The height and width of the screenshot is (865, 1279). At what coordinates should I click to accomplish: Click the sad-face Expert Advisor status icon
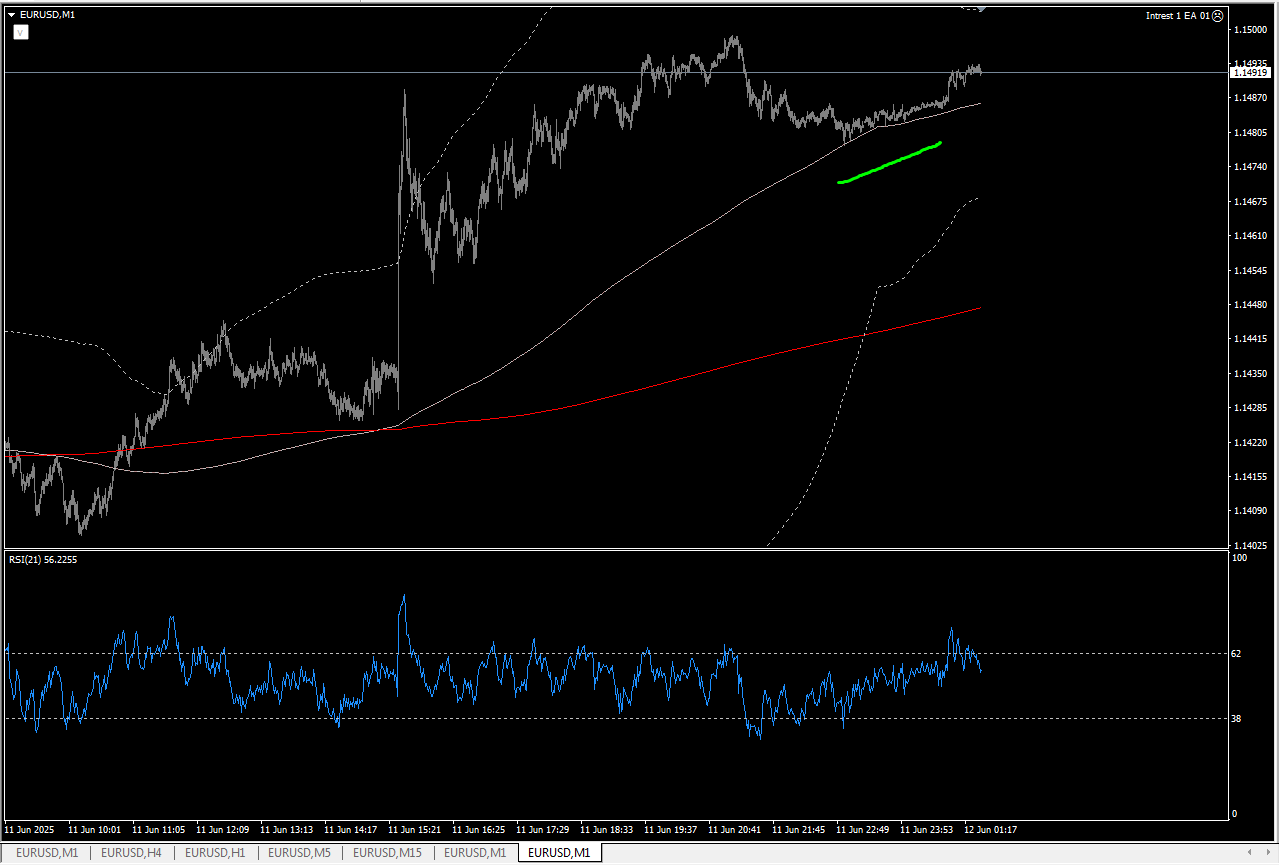click(x=1218, y=16)
